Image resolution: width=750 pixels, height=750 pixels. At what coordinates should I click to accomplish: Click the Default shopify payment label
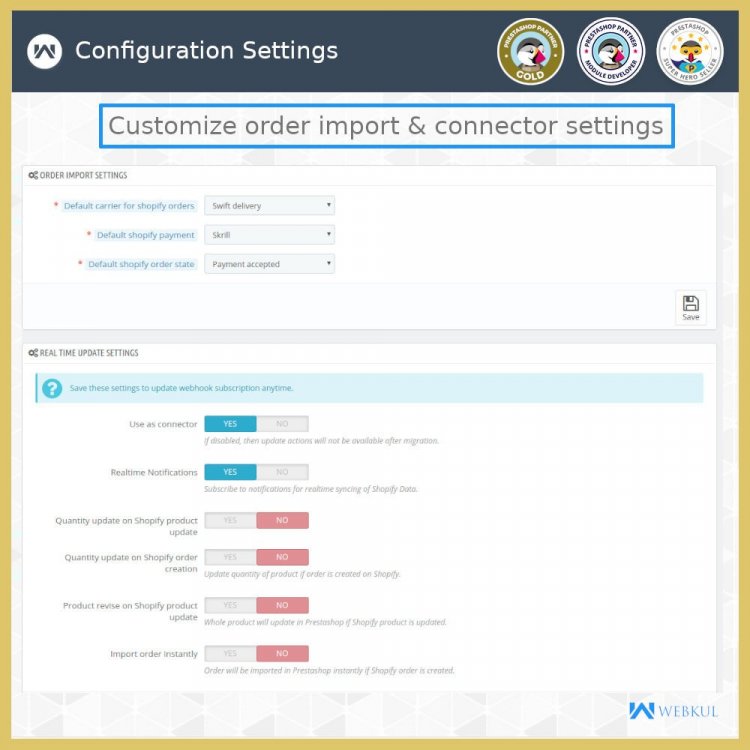[146, 235]
